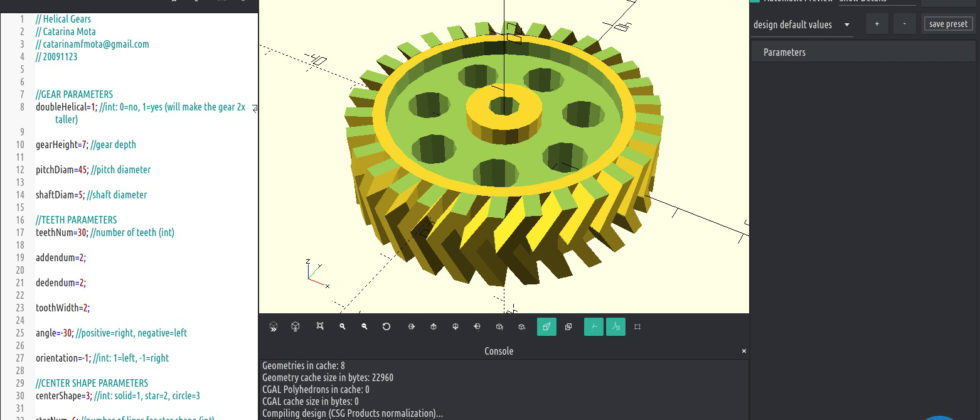Switch to the Bottom view
980x420 pixels.
[456, 326]
